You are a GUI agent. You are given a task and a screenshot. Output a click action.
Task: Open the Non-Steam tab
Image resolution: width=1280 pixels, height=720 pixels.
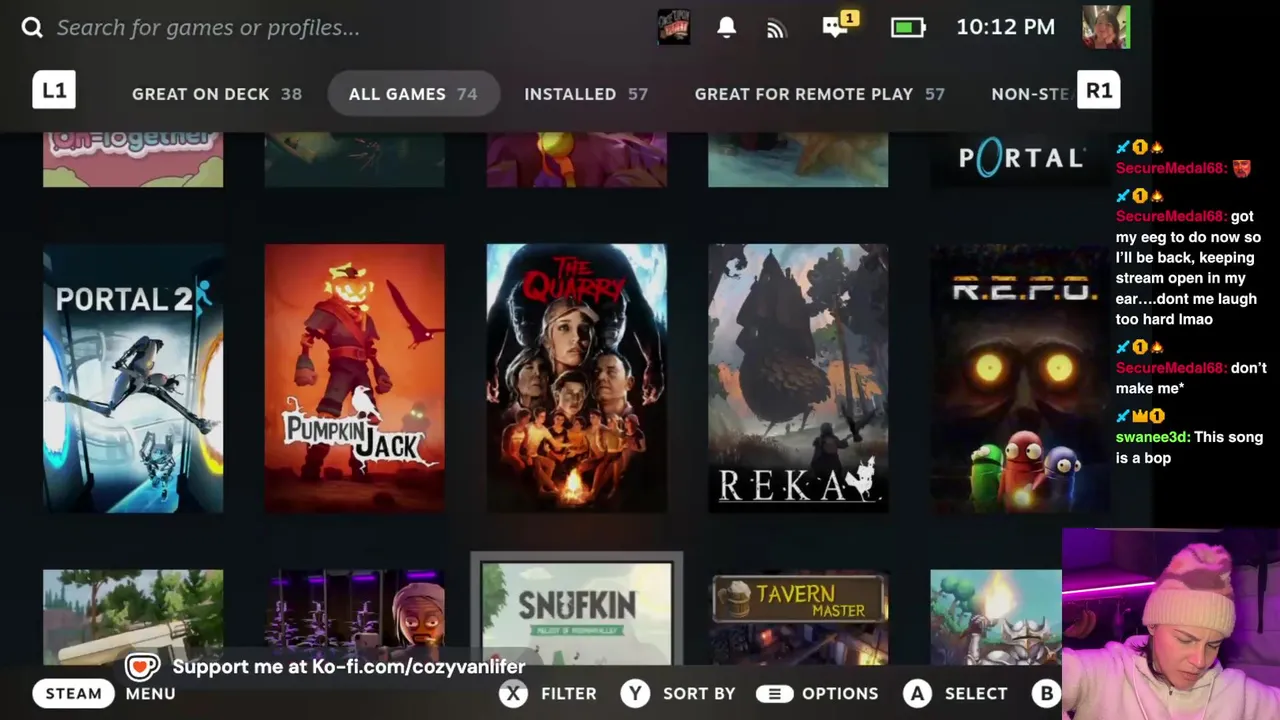point(1031,94)
